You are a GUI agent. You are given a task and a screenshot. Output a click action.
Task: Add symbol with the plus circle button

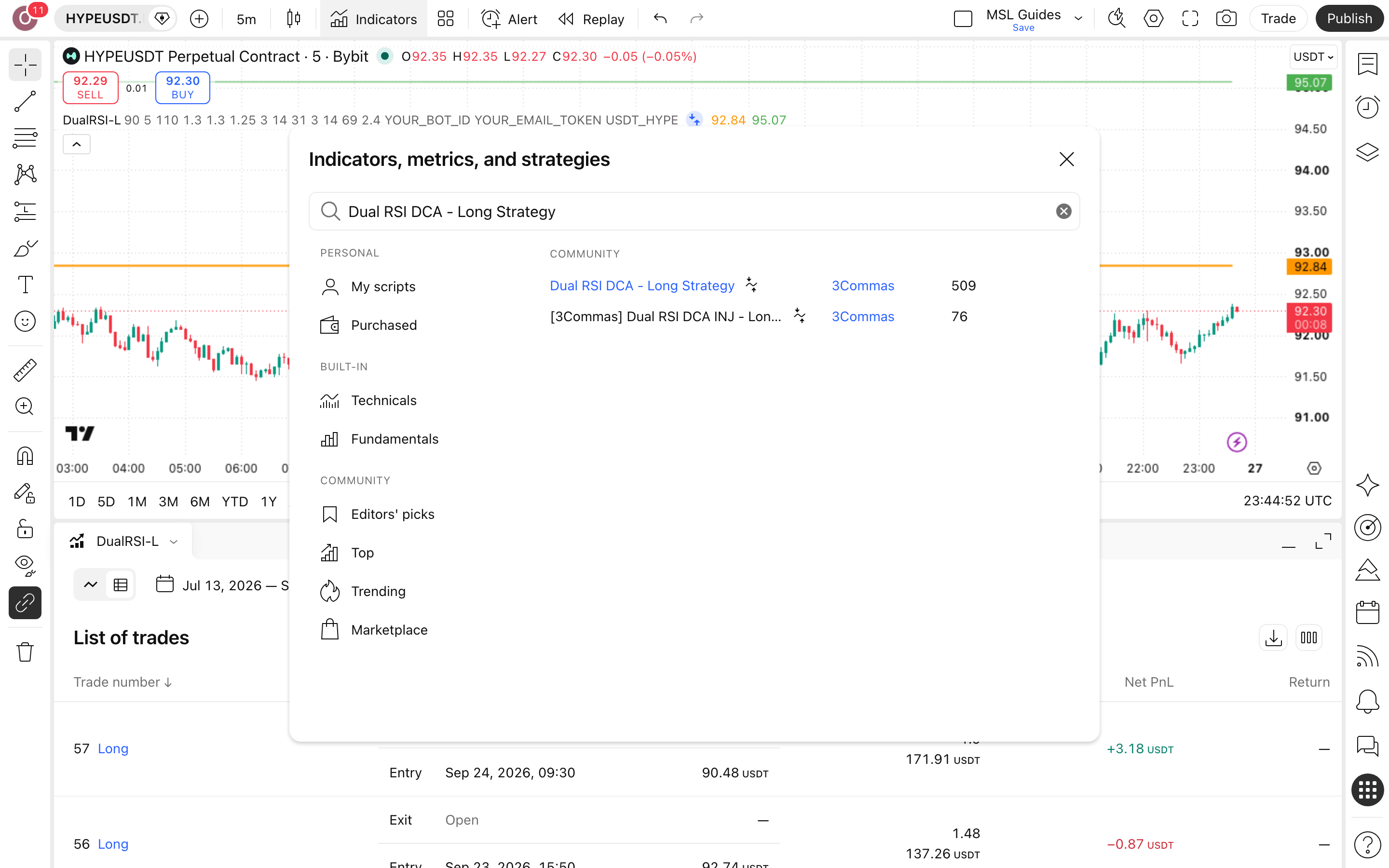pyautogui.click(x=199, y=19)
